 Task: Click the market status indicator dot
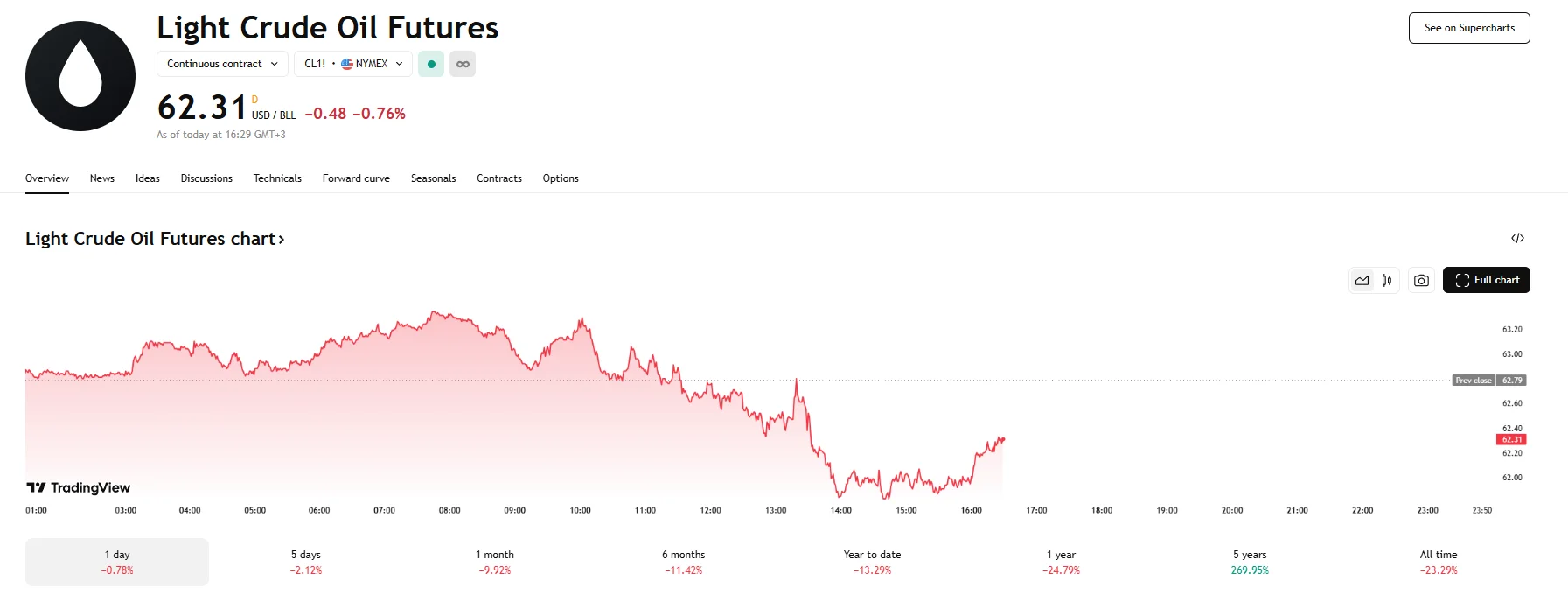point(431,63)
